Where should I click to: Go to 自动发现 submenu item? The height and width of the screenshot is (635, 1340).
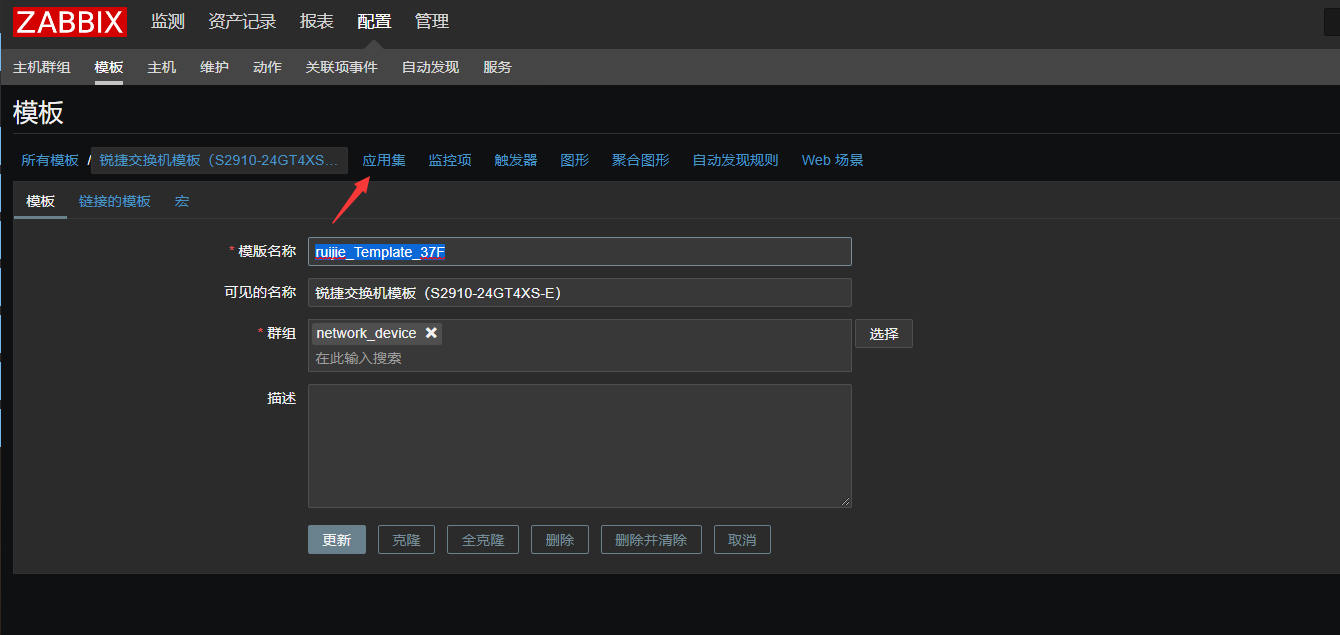pyautogui.click(x=430, y=67)
